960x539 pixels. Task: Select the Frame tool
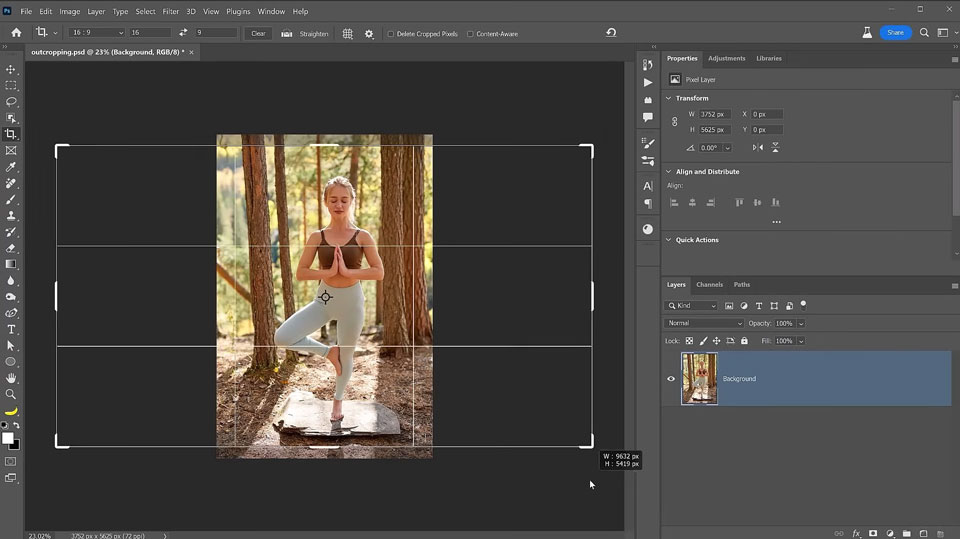pyautogui.click(x=11, y=151)
